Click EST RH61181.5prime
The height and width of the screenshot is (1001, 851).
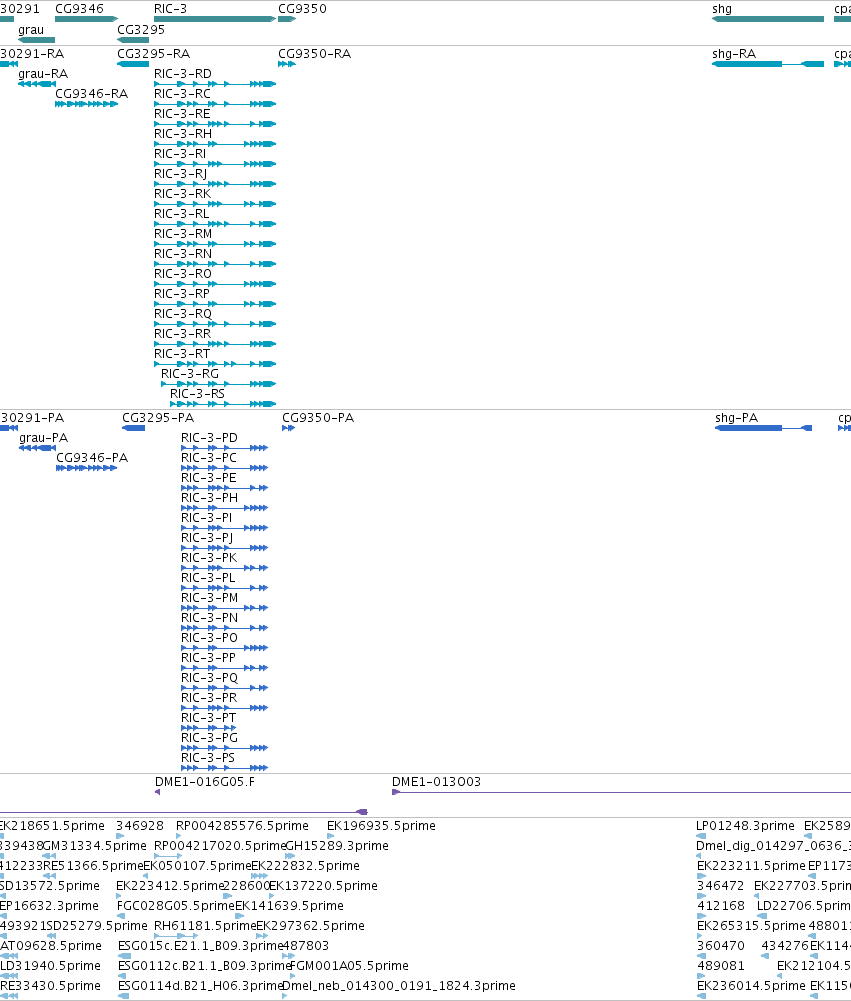tap(205, 926)
